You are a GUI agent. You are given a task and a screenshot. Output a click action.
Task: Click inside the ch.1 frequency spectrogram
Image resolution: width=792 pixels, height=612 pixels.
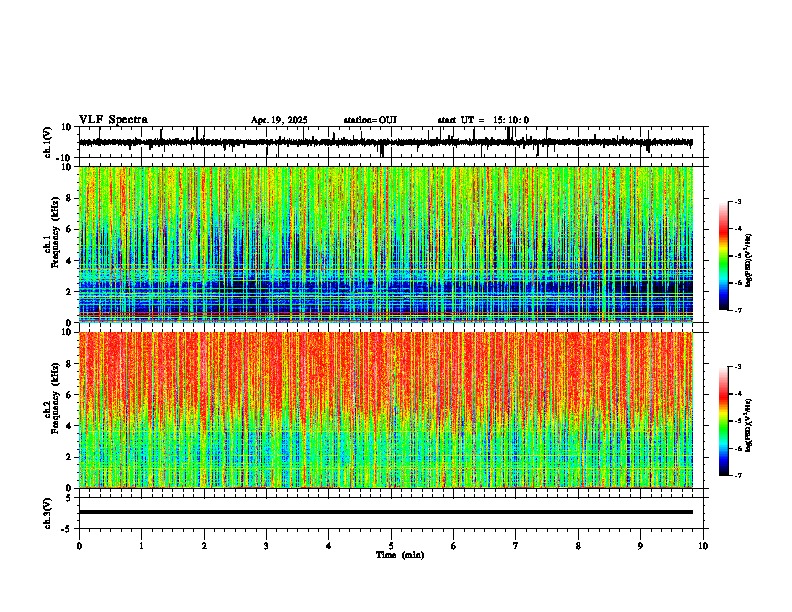click(x=386, y=244)
